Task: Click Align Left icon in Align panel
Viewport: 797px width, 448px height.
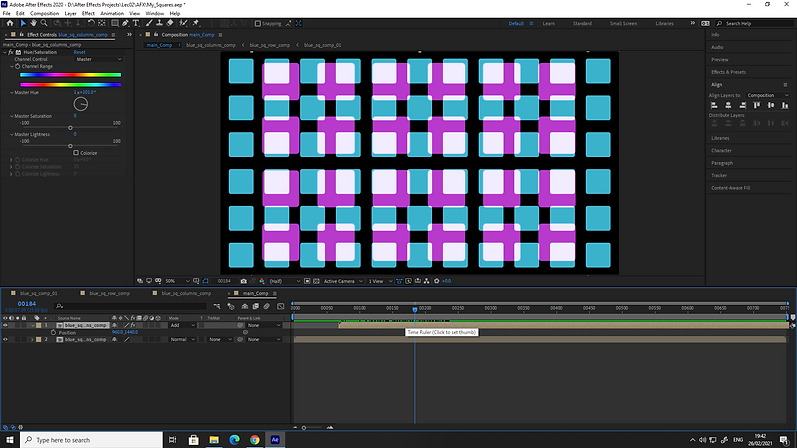Action: [714, 105]
